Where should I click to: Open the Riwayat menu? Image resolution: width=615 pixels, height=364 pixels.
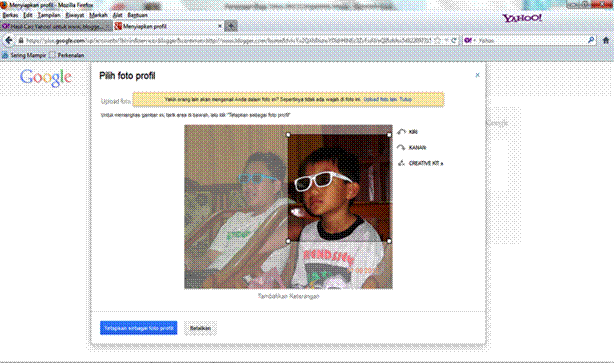coord(75,15)
